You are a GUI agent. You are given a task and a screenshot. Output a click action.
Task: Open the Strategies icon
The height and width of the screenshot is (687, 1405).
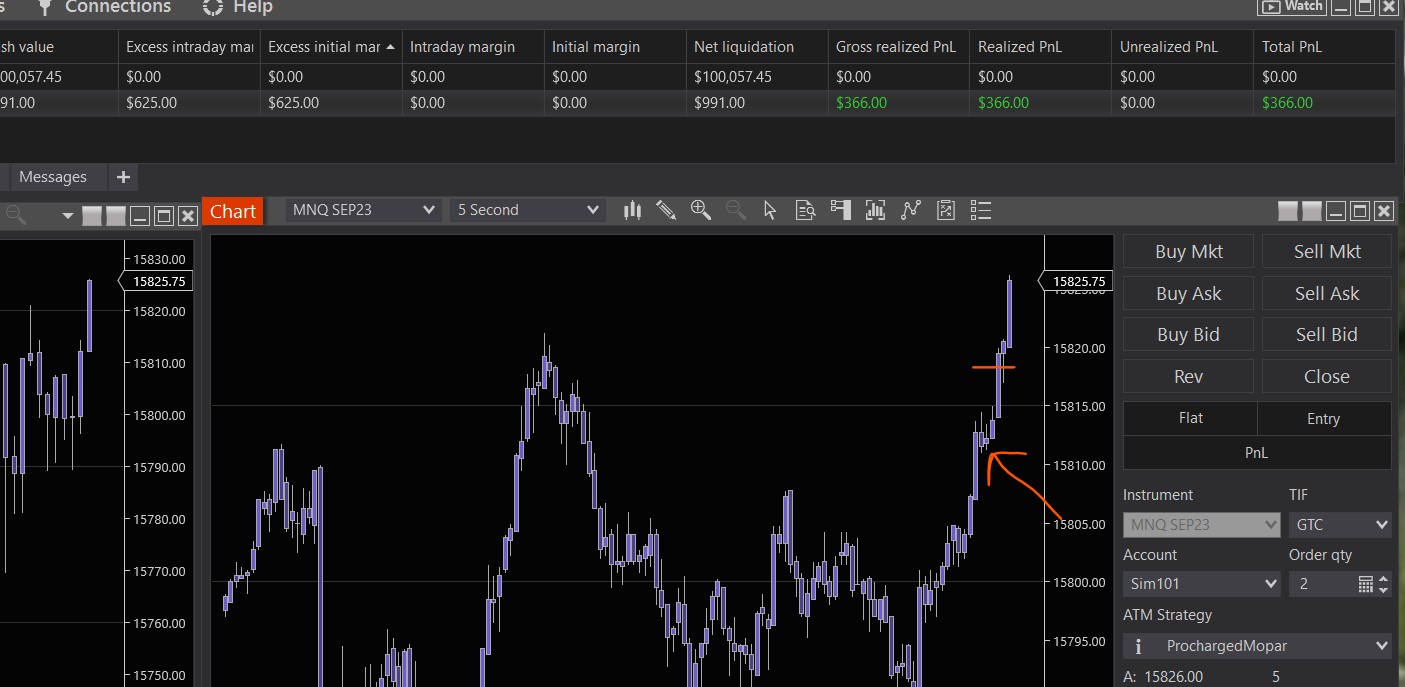click(x=946, y=210)
